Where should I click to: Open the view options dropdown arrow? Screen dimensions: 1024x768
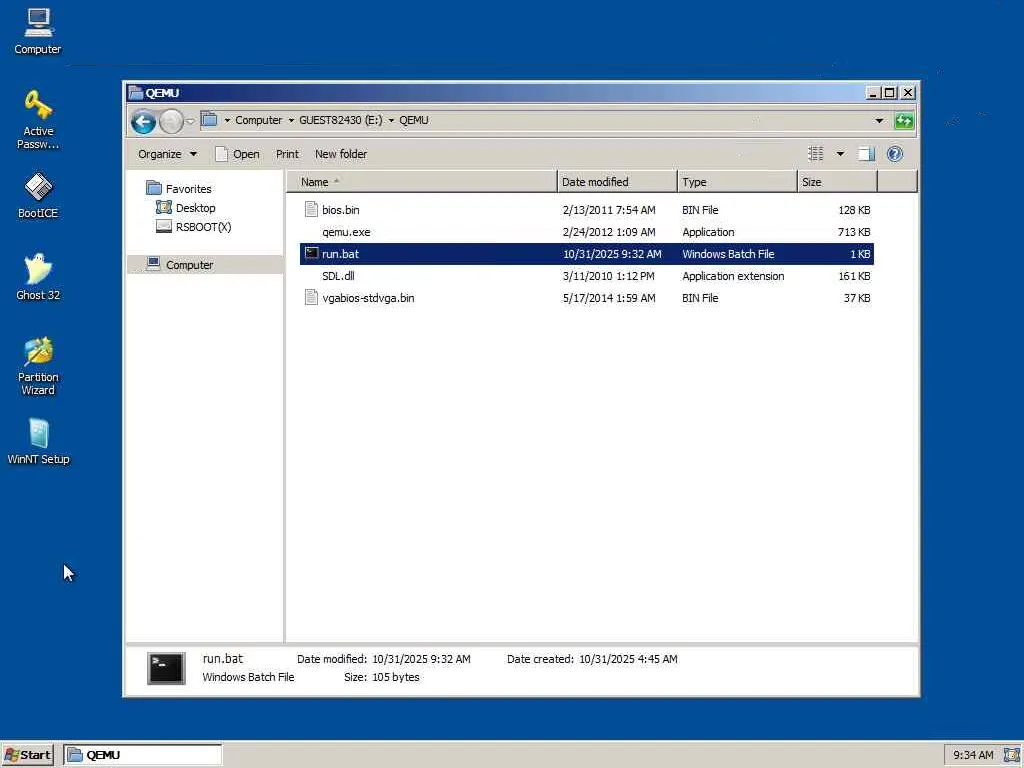point(840,154)
